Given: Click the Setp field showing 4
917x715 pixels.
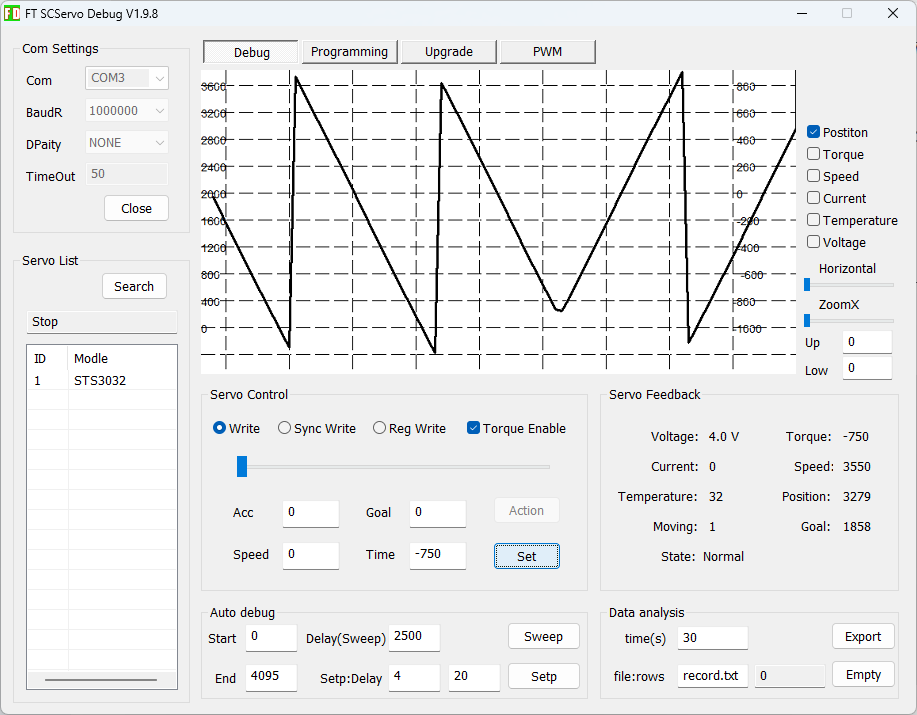Looking at the screenshot, I should pyautogui.click(x=414, y=678).
